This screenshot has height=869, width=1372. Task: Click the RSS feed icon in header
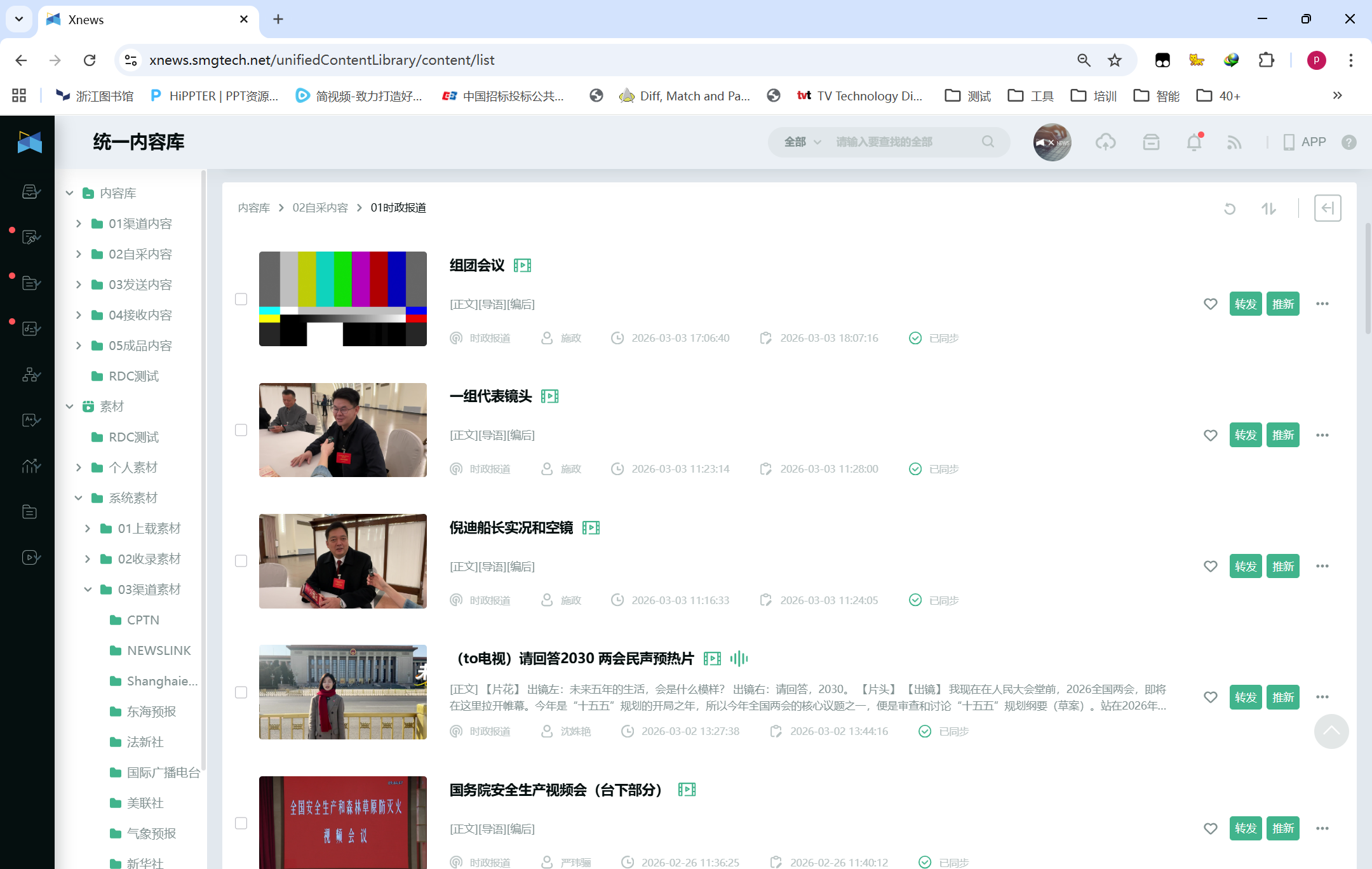(x=1234, y=142)
